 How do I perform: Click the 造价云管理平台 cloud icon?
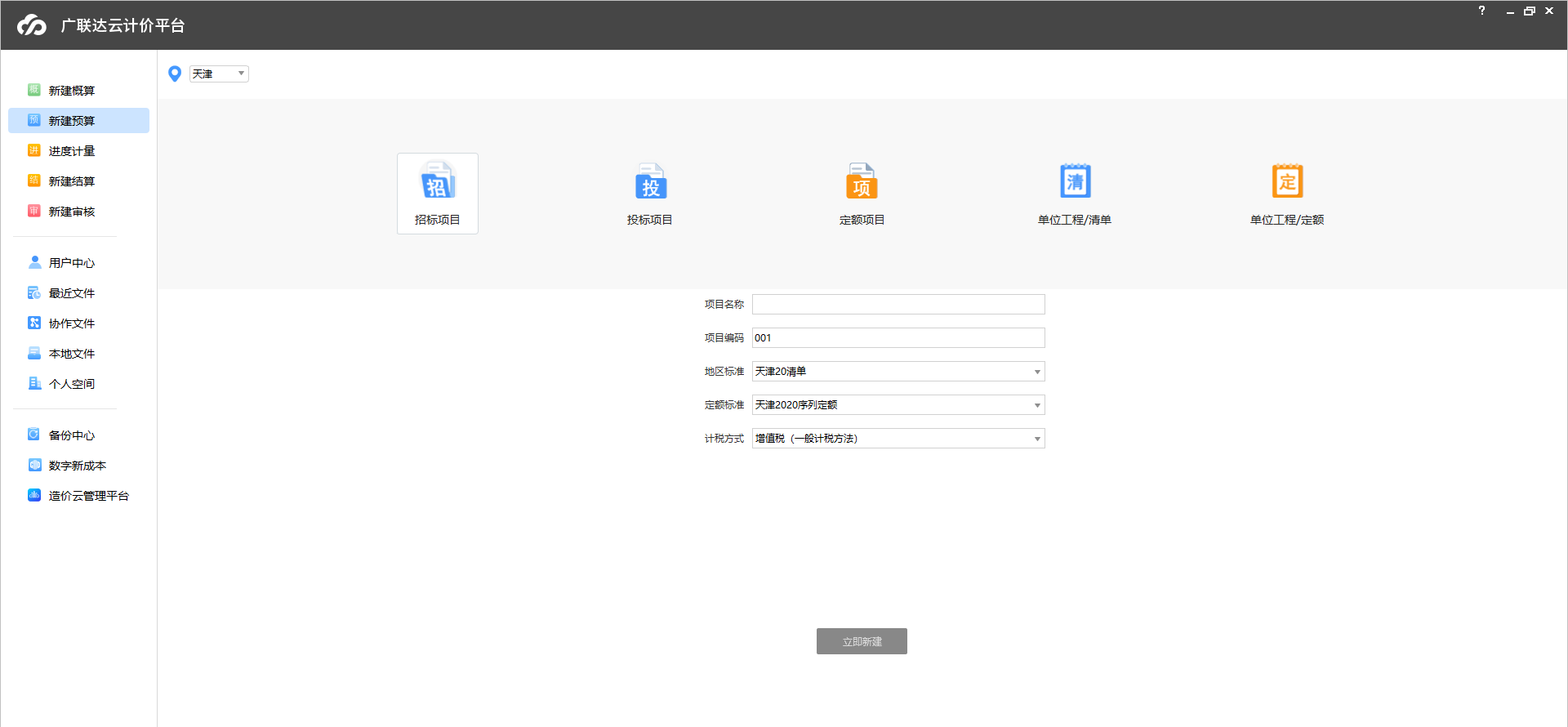(34, 495)
